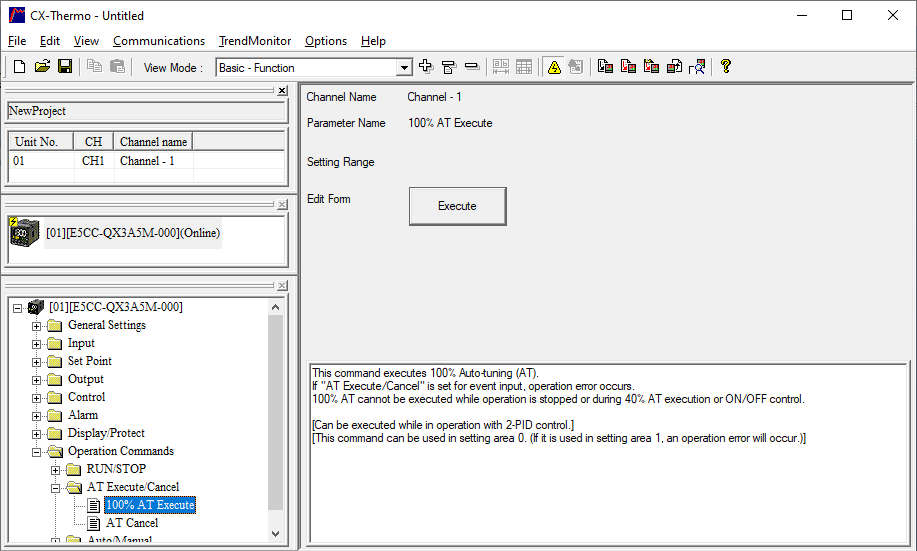Image resolution: width=917 pixels, height=551 pixels.
Task: Click the Copy toolbar icon
Action: [94, 67]
